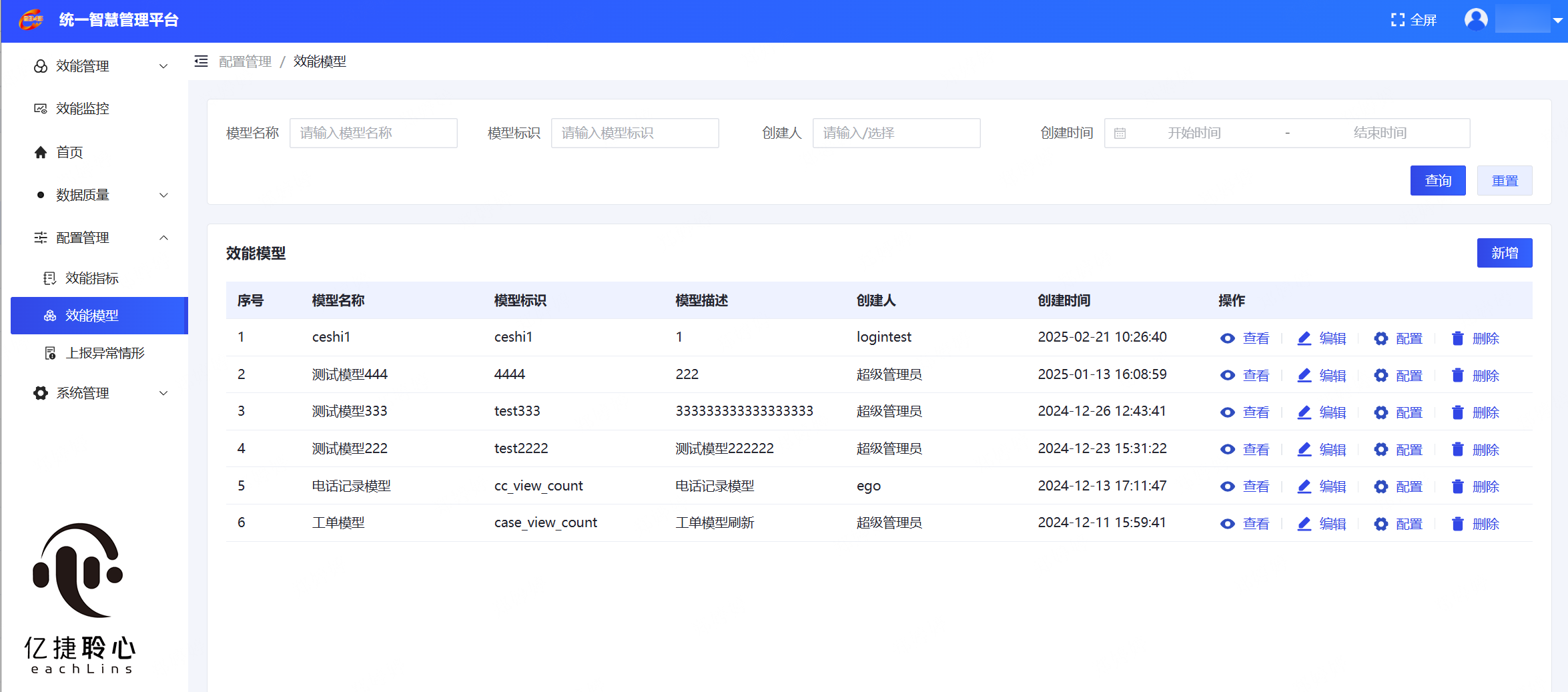Expand the user account dropdown arrow
This screenshot has width=1568, height=692.
pos(1557,20)
